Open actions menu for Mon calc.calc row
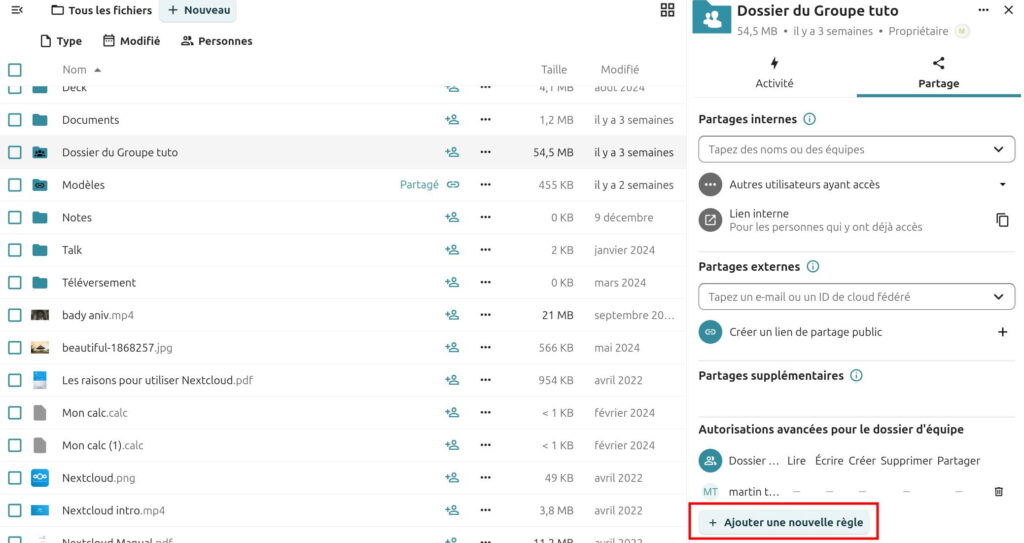Image resolution: width=1024 pixels, height=543 pixels. (485, 412)
